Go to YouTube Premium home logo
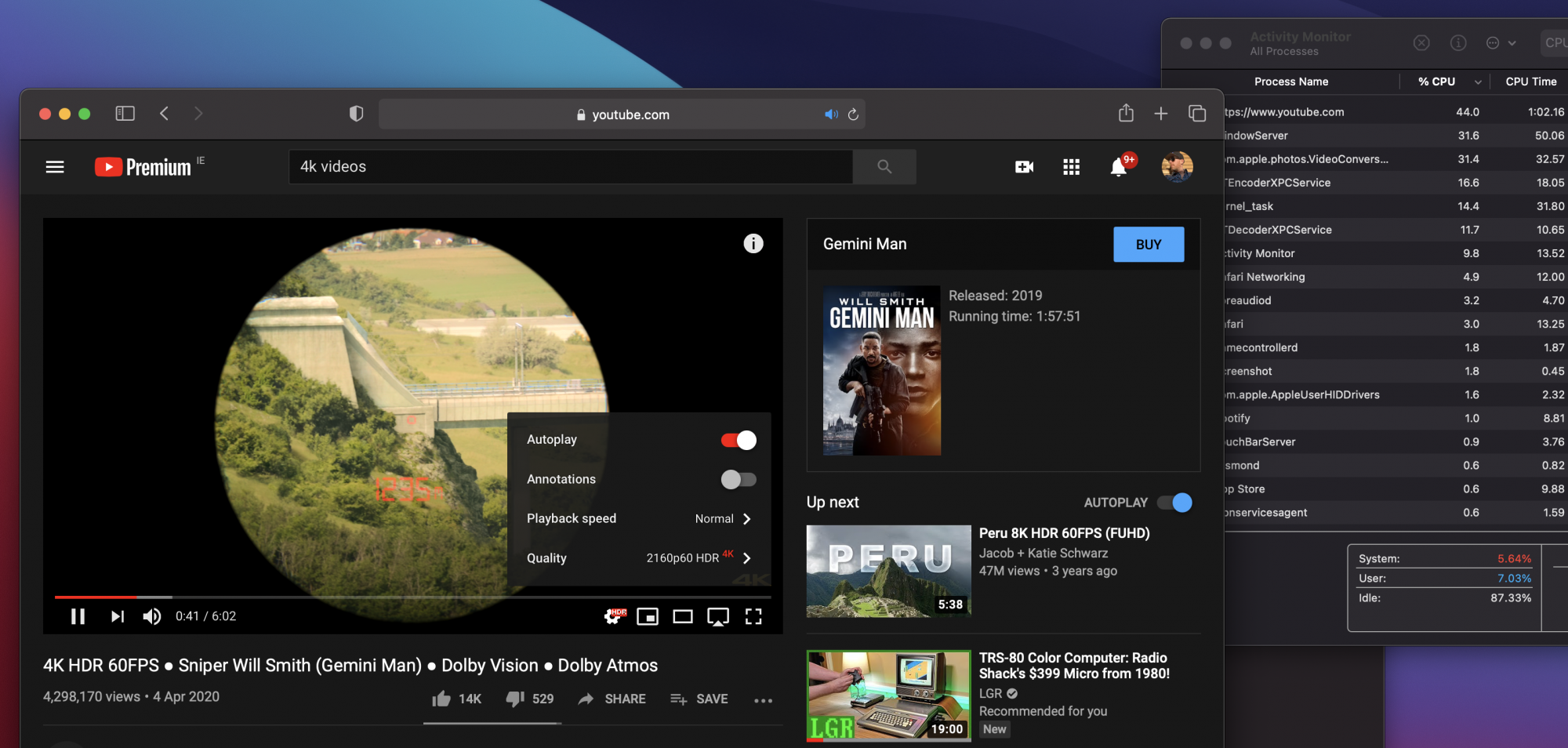Image resolution: width=1568 pixels, height=748 pixels. 143,167
